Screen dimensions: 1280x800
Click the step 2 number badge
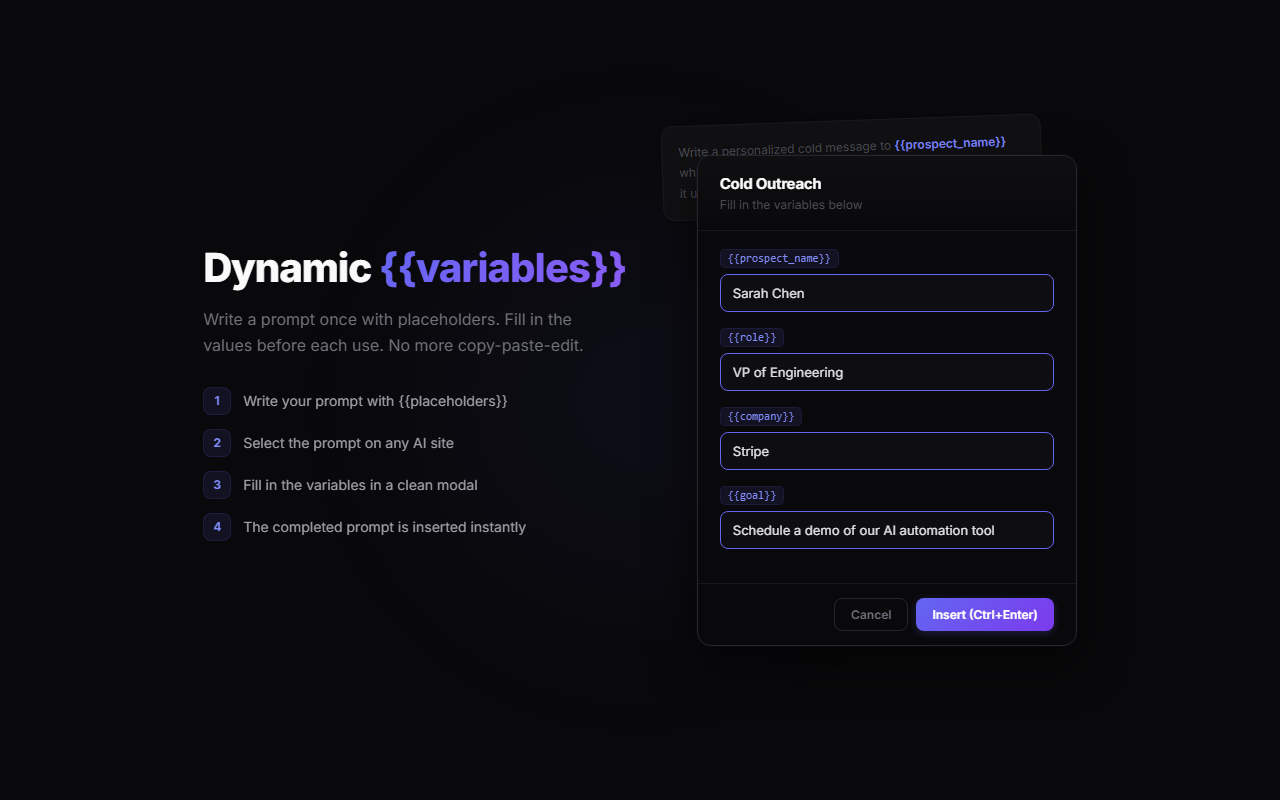pyautogui.click(x=217, y=443)
